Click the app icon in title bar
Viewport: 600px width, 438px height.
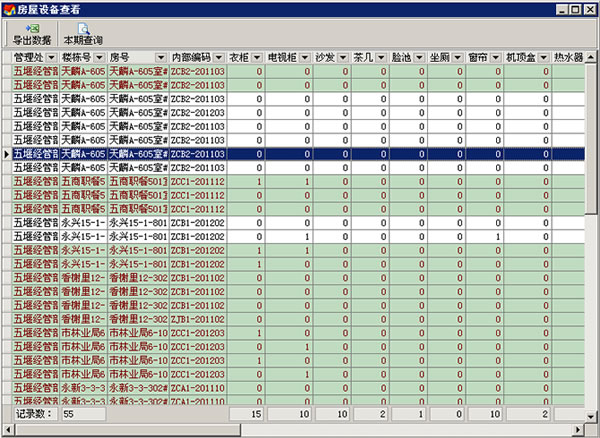(x=9, y=8)
